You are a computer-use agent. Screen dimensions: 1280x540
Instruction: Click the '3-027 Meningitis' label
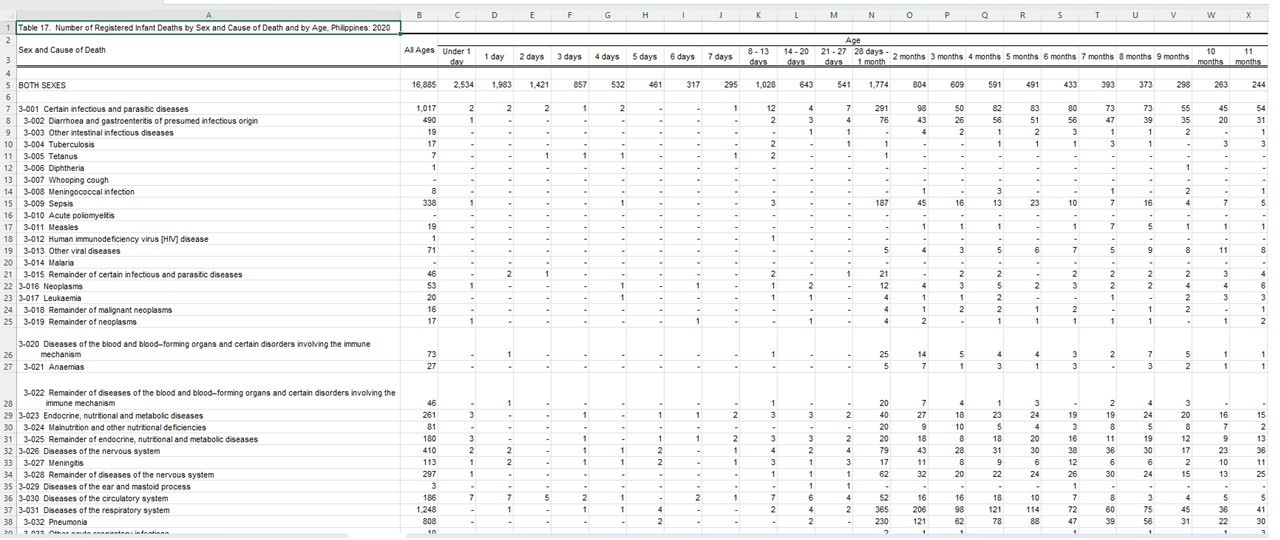coord(55,463)
